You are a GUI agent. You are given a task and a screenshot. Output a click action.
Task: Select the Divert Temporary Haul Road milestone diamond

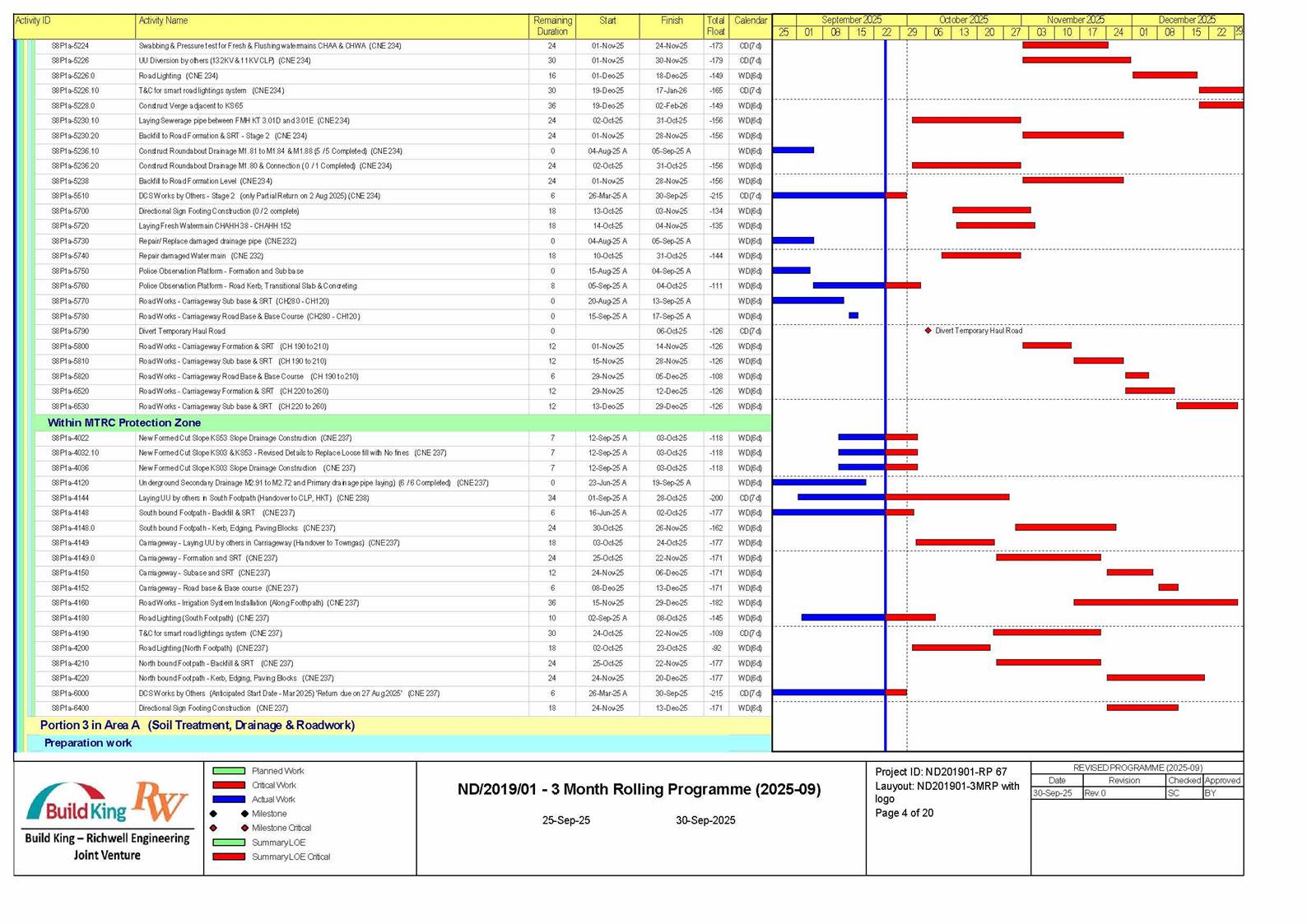pyautogui.click(x=928, y=331)
